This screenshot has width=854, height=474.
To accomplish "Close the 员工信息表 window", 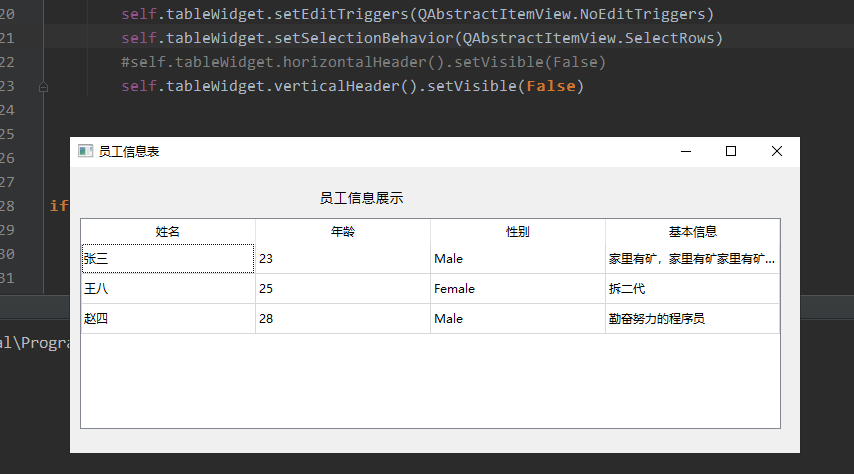I will [777, 151].
